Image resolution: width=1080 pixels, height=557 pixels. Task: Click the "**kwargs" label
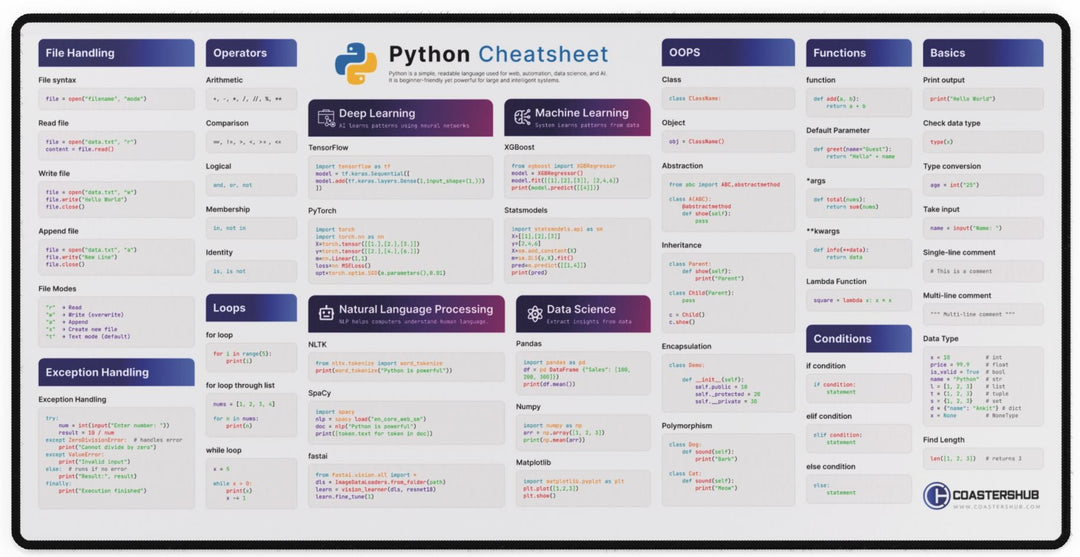click(x=823, y=231)
